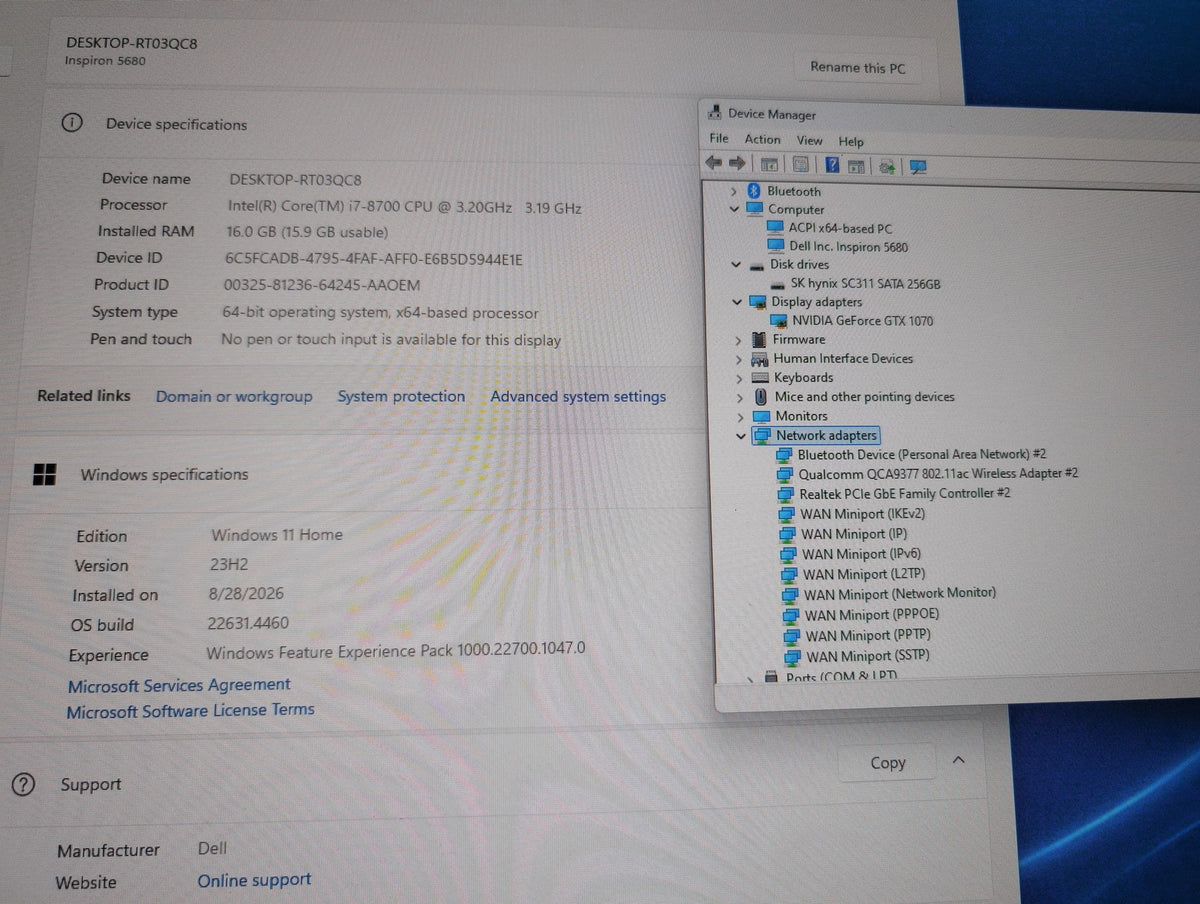Click the Disk drives category icon
Viewport: 1200px width, 904px height.
pos(757,265)
